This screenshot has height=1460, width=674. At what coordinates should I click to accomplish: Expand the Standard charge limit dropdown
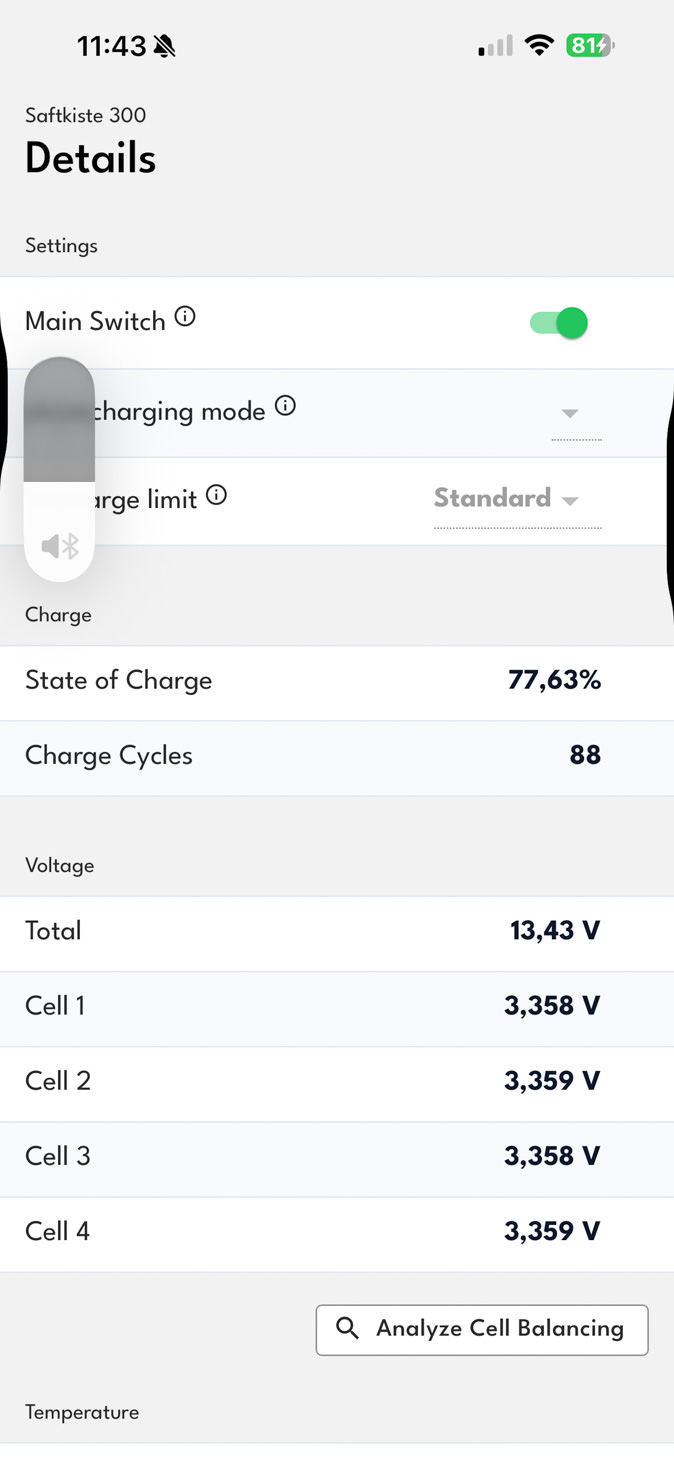point(516,499)
